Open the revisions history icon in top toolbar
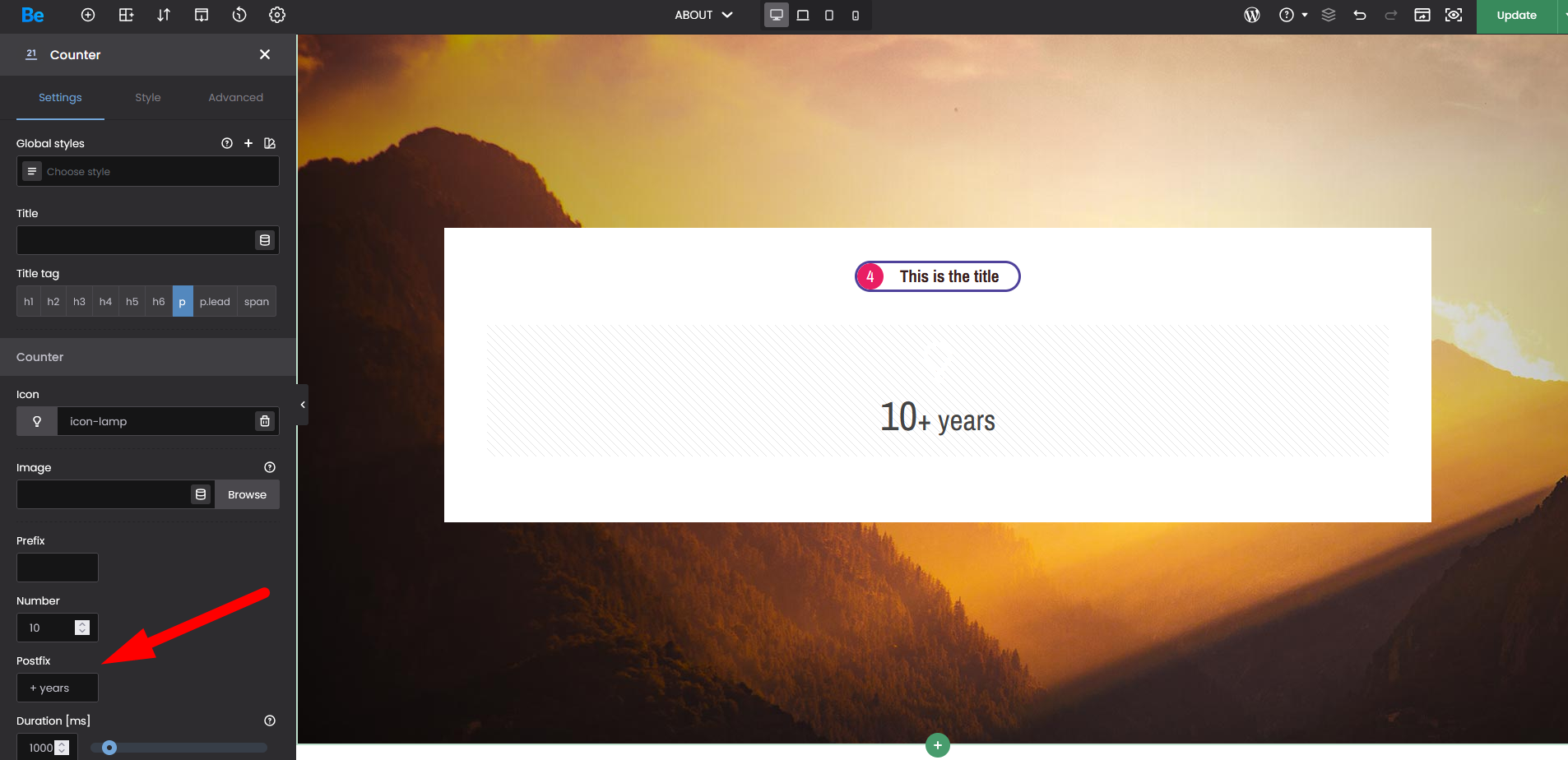 239,15
